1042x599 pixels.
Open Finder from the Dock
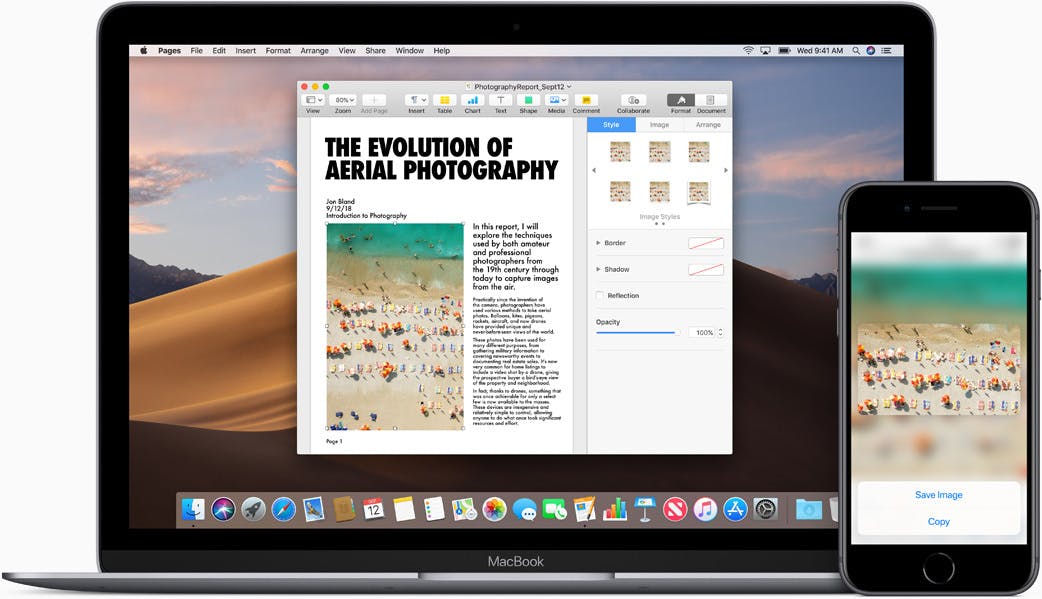[x=193, y=510]
